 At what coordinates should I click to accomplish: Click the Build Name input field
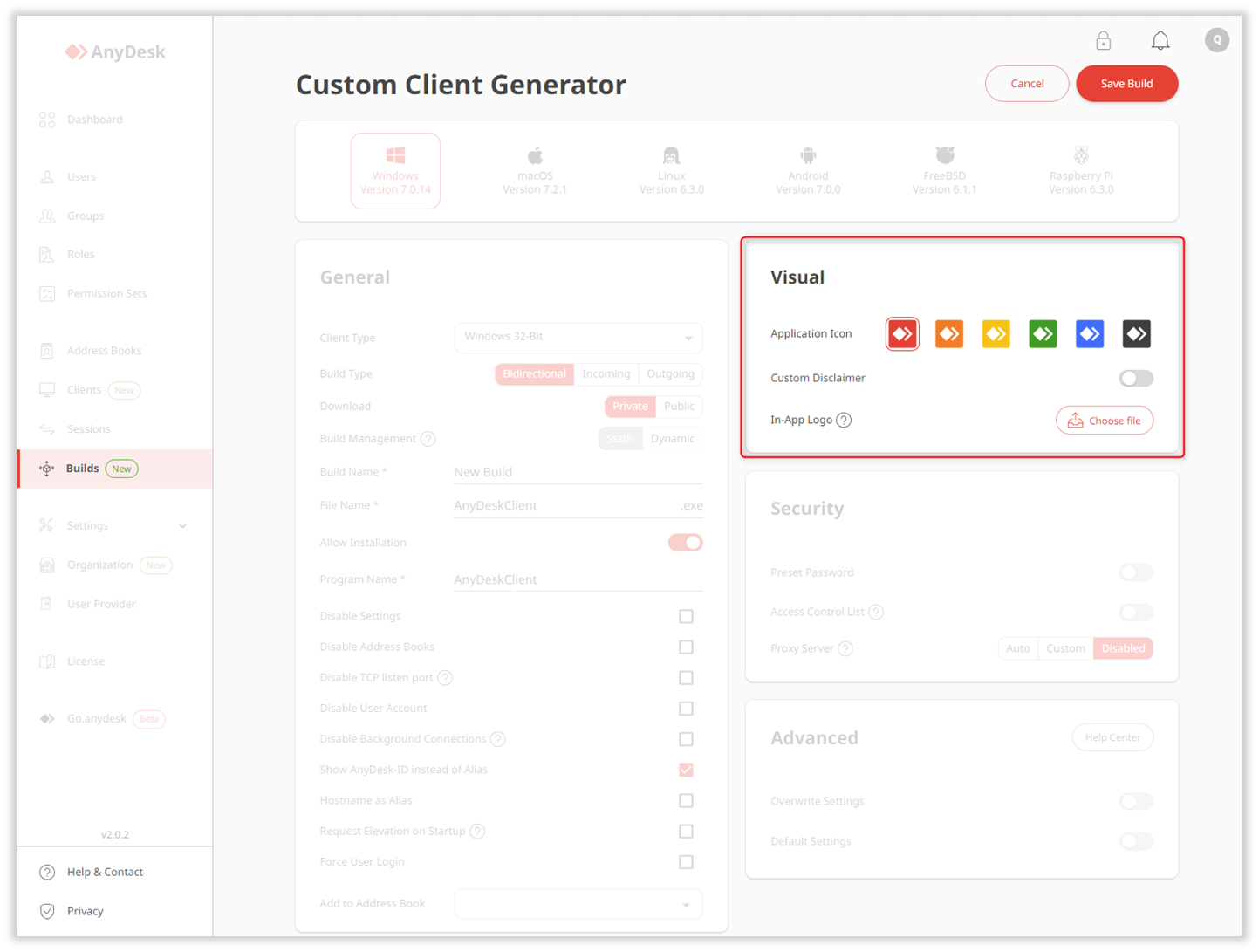click(x=578, y=472)
